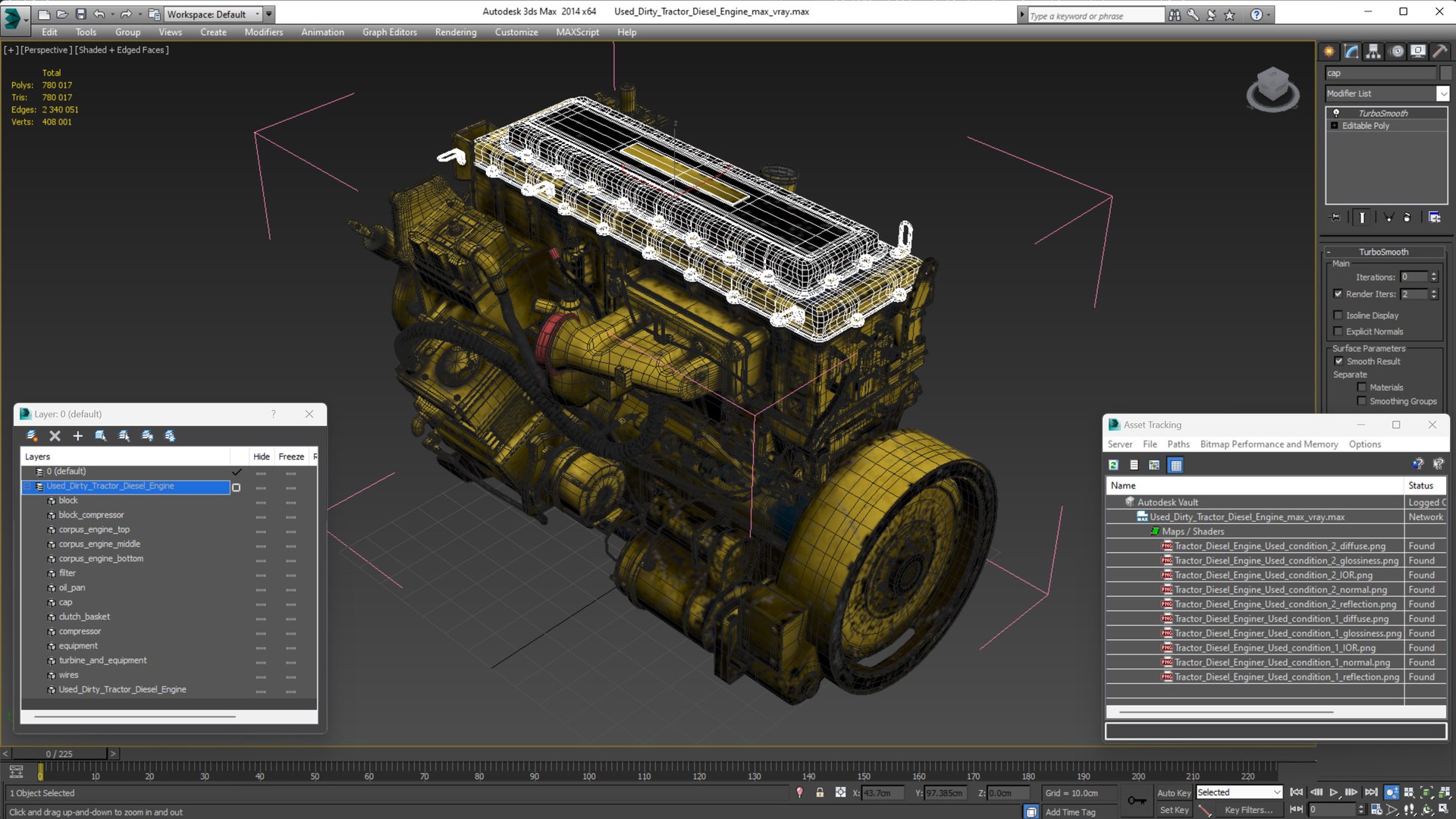
Task: Click the Layer dialog horizontal scrollbar
Action: (135, 716)
